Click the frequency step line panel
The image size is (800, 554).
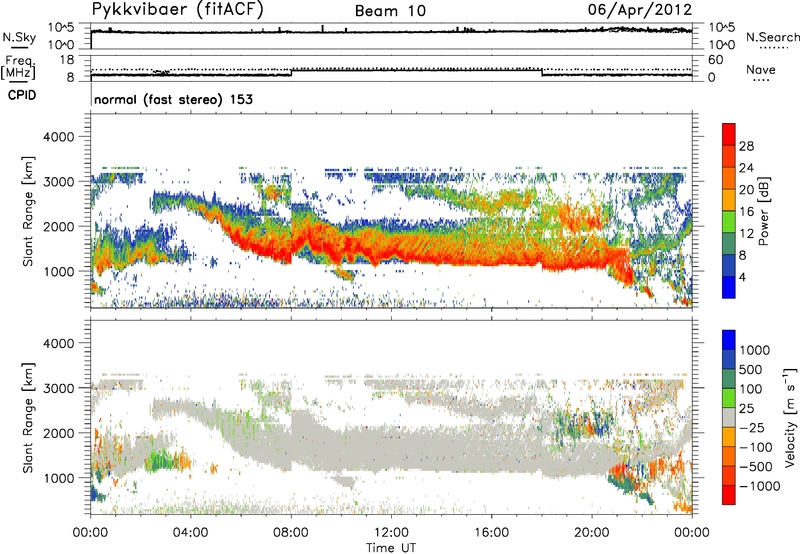click(x=391, y=68)
